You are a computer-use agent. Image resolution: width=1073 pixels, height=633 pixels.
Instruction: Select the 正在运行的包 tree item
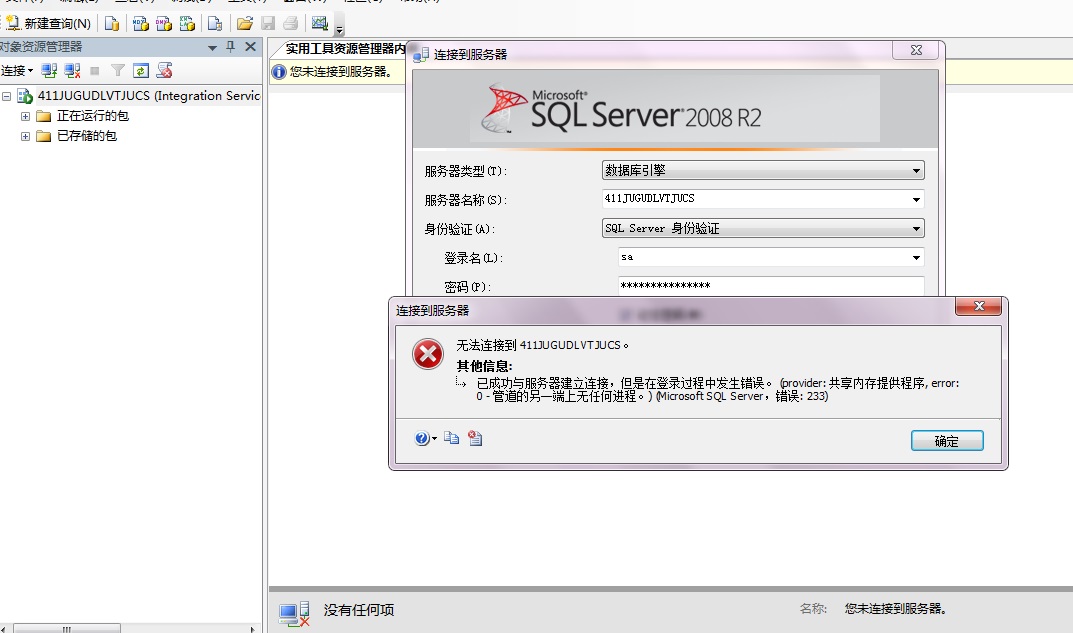click(92, 116)
